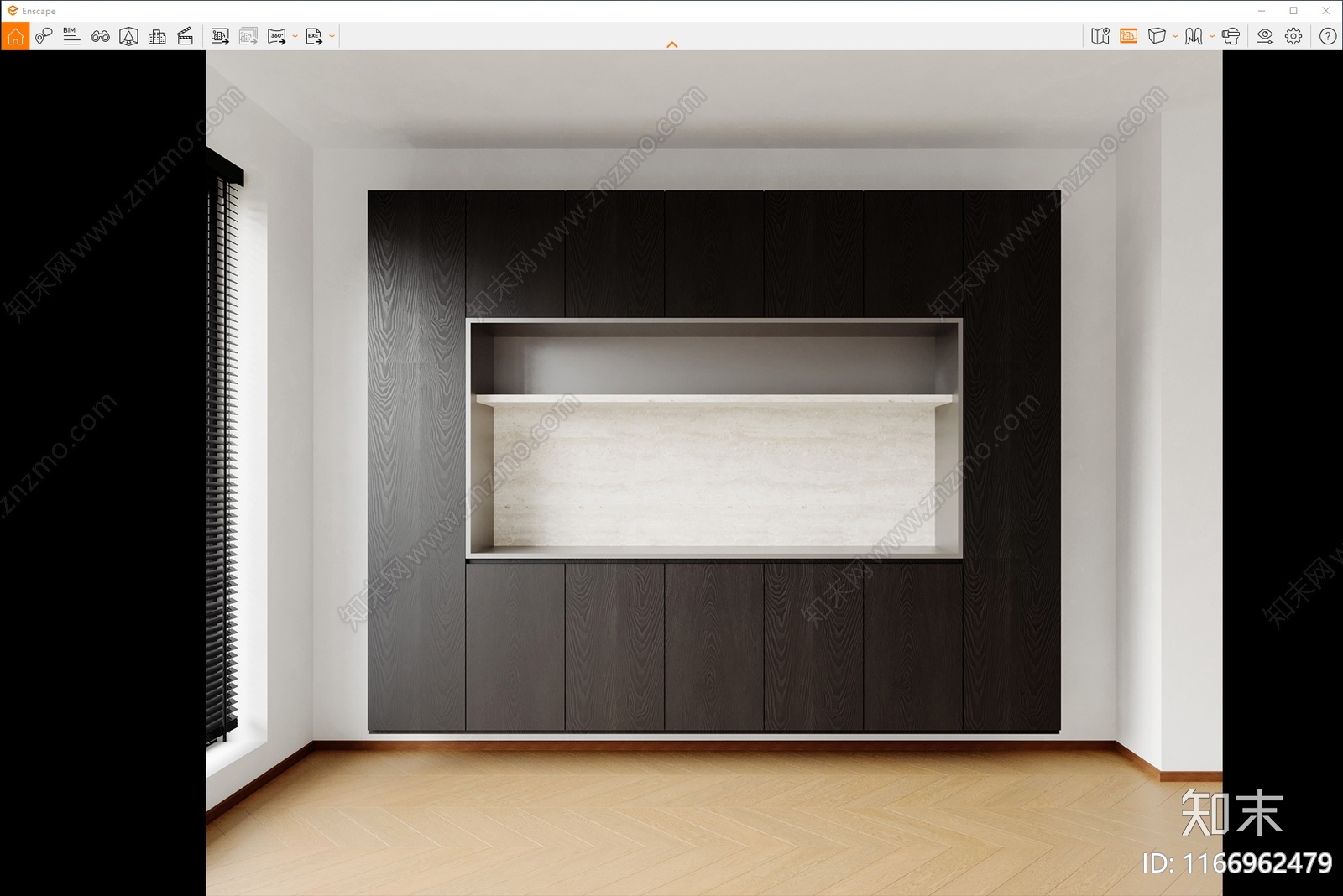Expand the navigation mode dropdown arrow
This screenshot has width=1343, height=896.
coord(1212,36)
